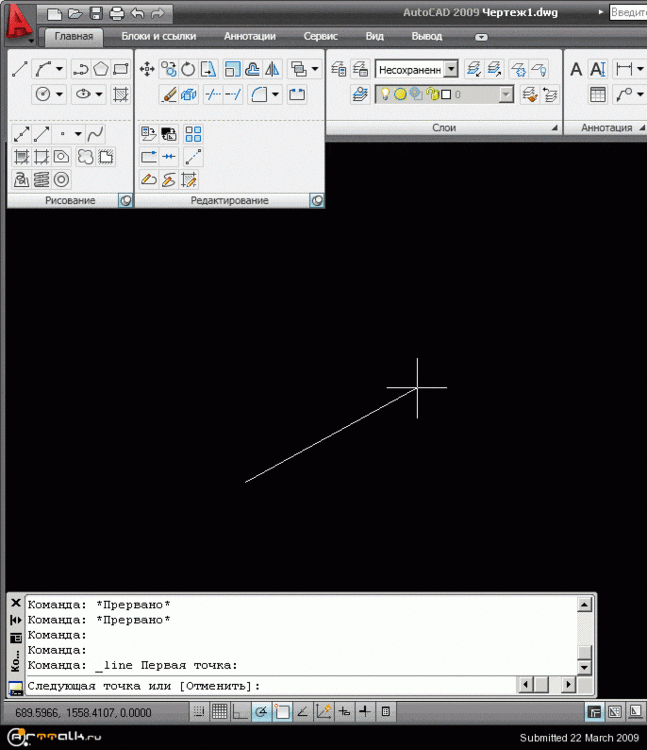
Task: Switch to the Сервис ribbon tab
Action: tap(320, 36)
